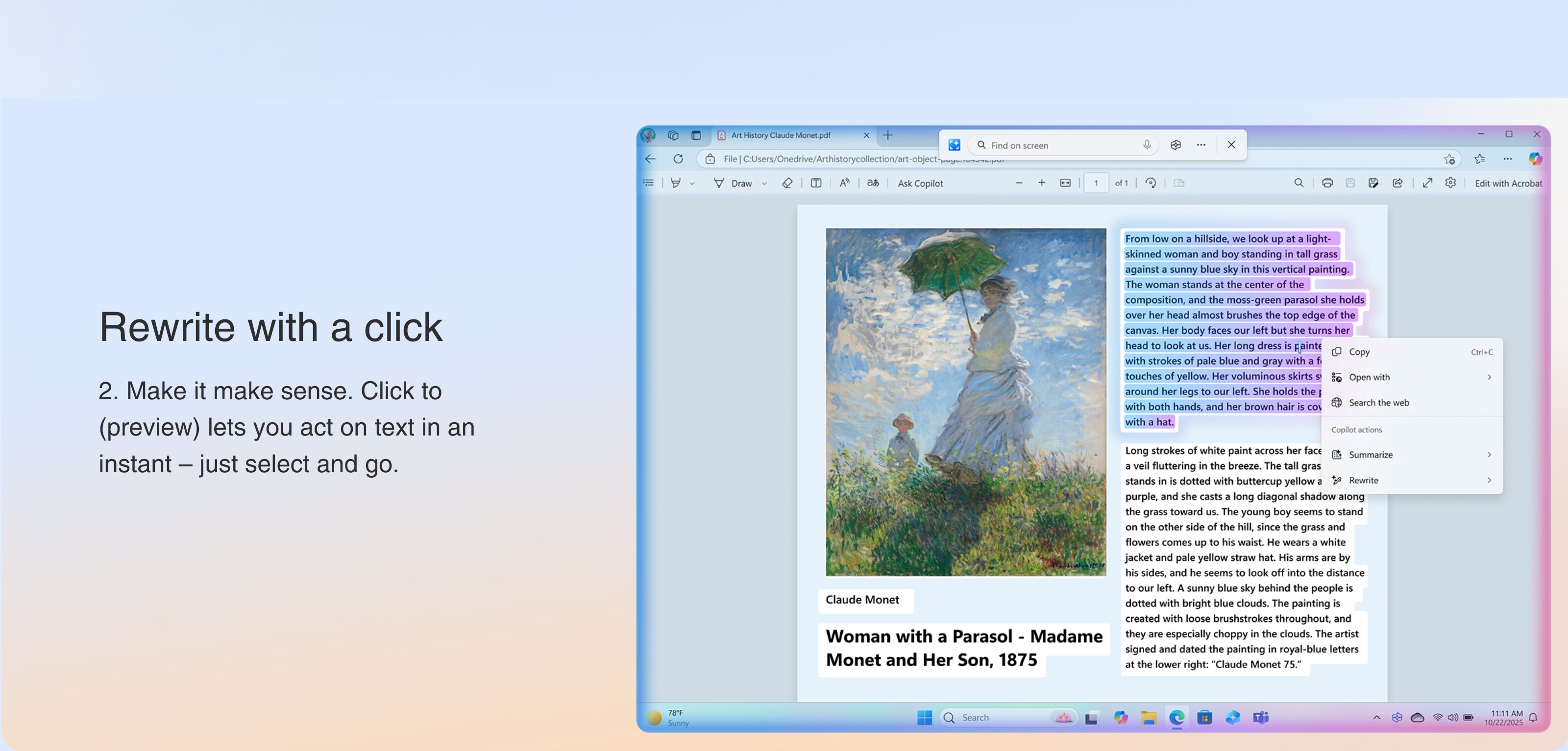Toggle the Add text tool
The width and height of the screenshot is (1568, 751).
tap(816, 183)
